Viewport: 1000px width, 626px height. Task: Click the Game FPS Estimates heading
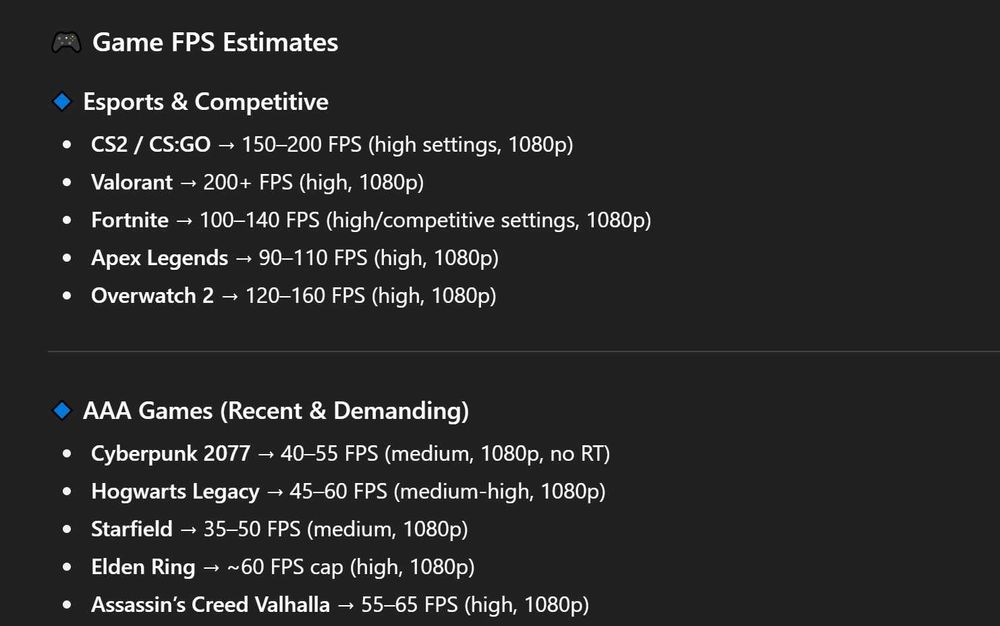[215, 42]
